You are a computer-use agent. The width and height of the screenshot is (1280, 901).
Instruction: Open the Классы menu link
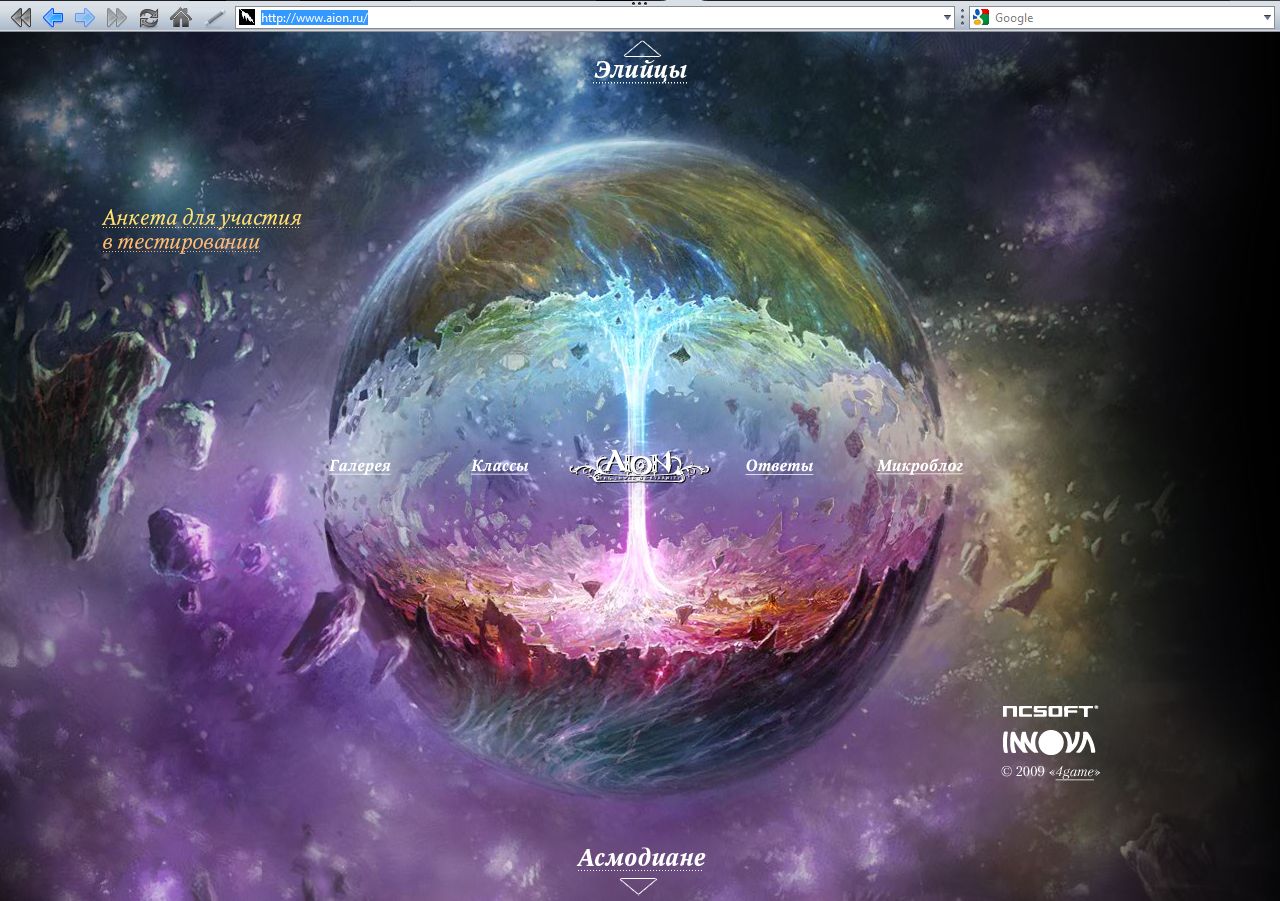coord(499,466)
